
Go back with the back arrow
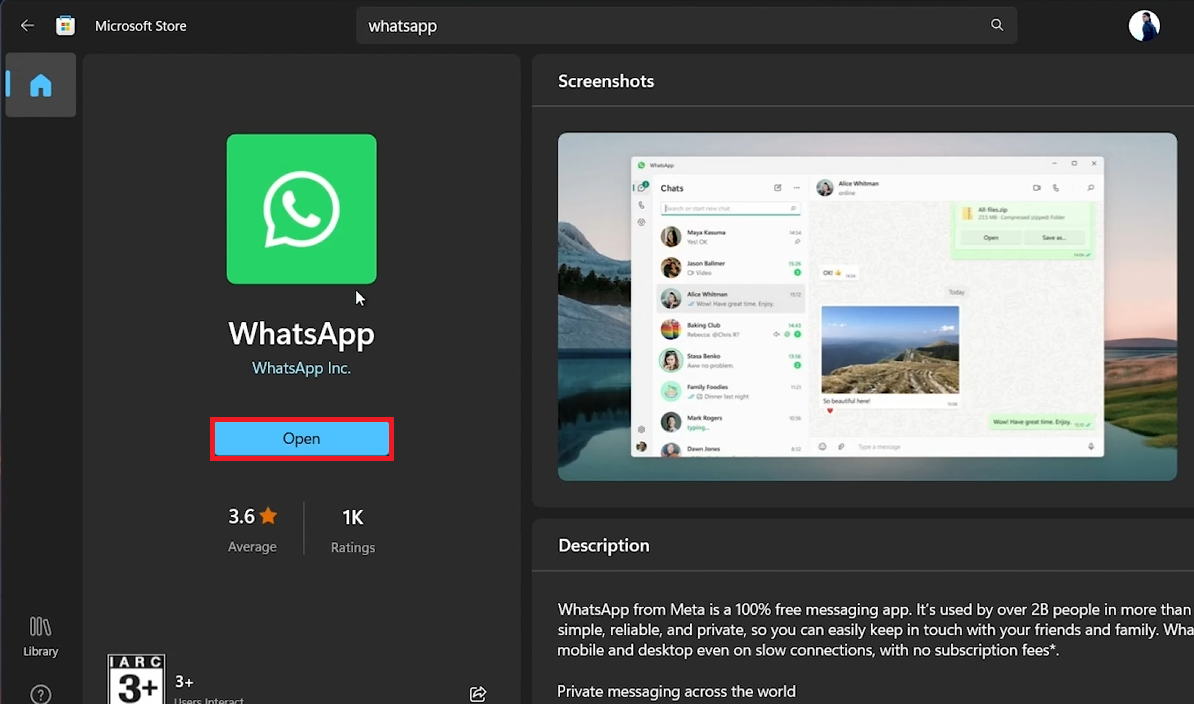[27, 26]
